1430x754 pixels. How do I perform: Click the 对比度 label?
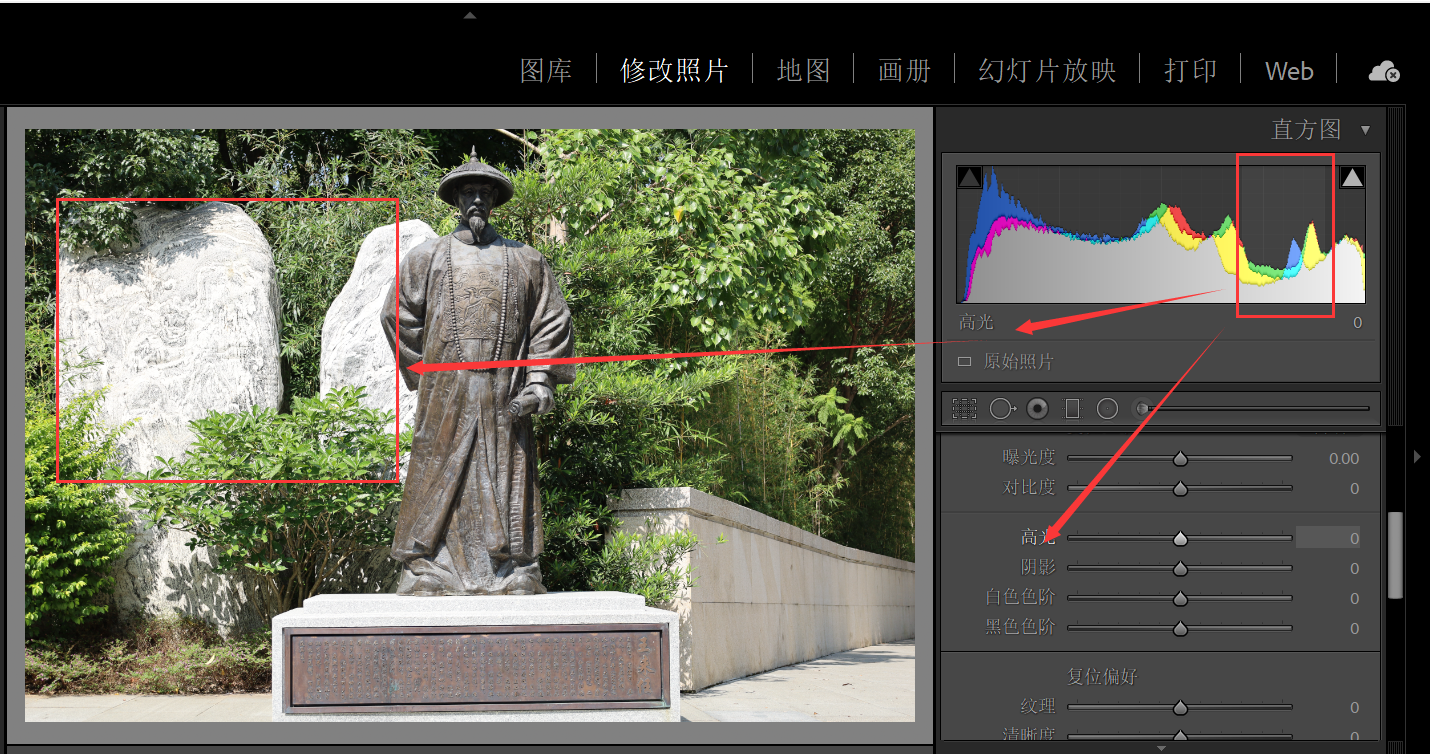coord(1029,487)
